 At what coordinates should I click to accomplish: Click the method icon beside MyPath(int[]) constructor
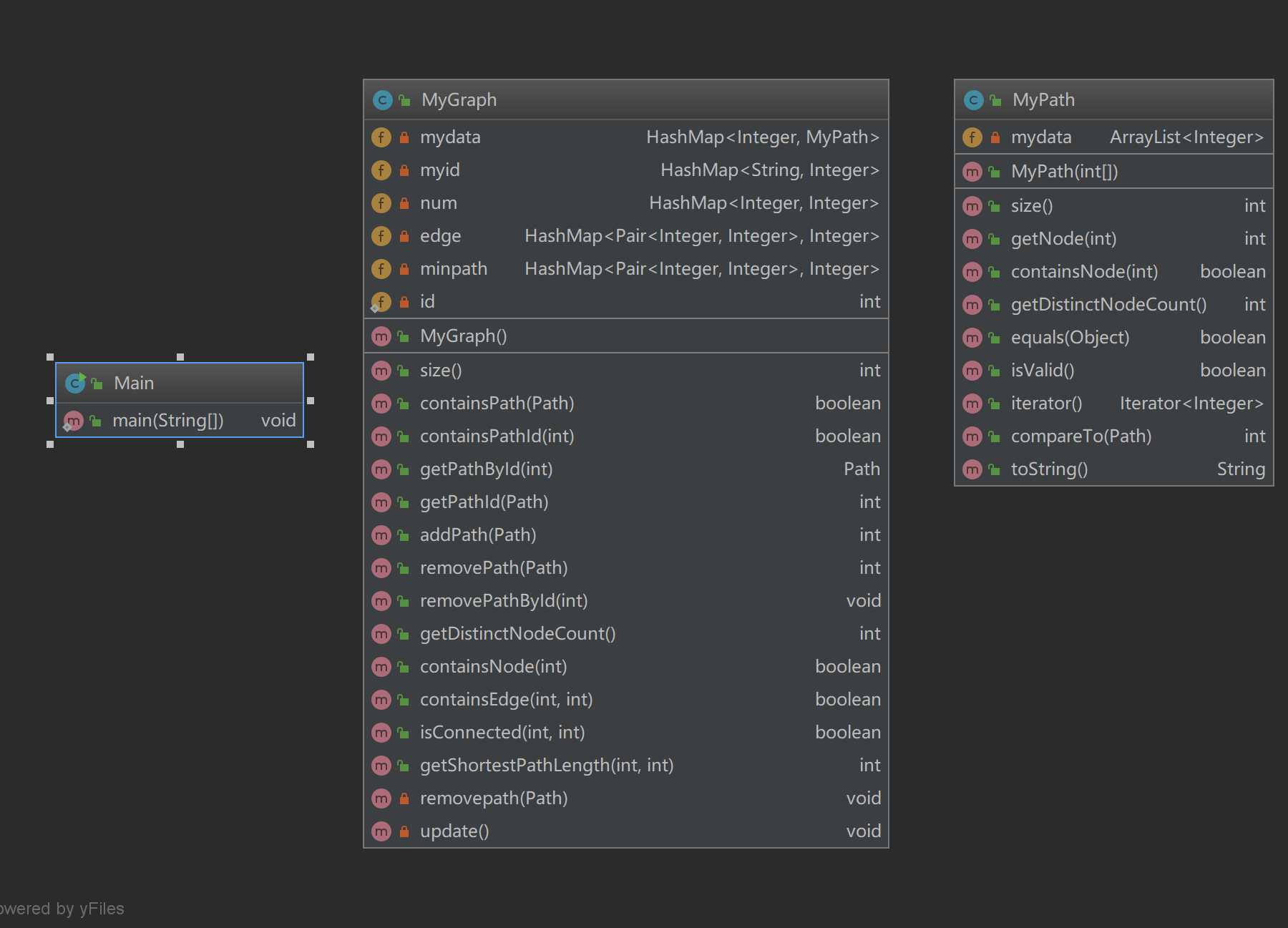coord(972,172)
